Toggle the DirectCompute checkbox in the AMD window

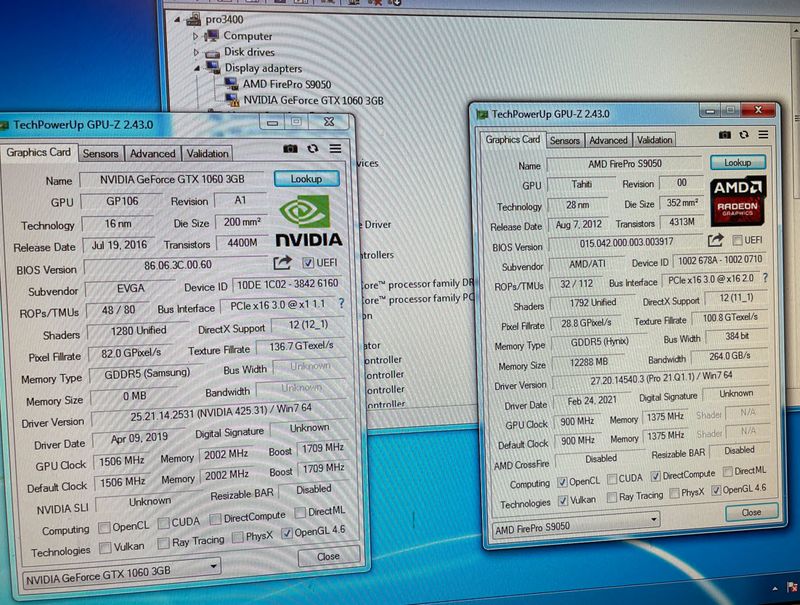pyautogui.click(x=656, y=476)
